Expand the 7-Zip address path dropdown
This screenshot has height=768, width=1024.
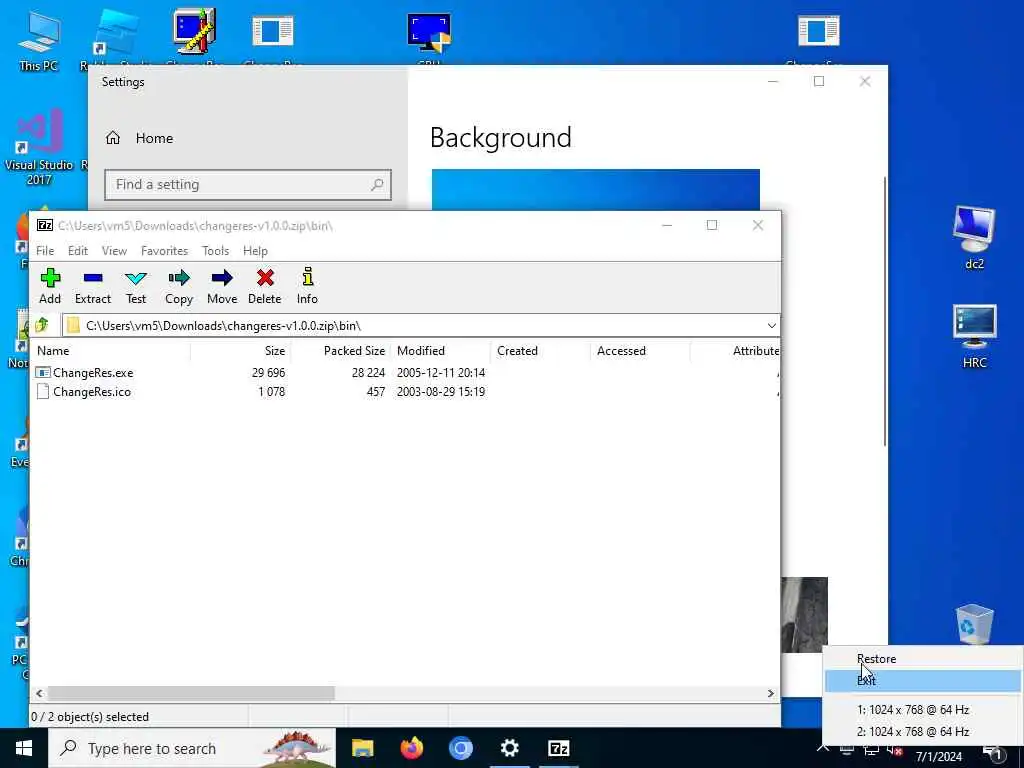[x=771, y=325]
